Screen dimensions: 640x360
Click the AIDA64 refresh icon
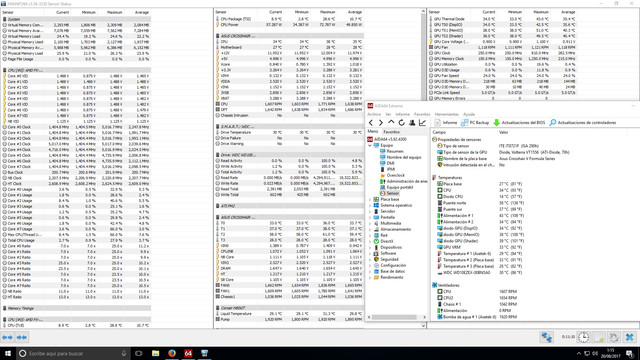tap(402, 122)
